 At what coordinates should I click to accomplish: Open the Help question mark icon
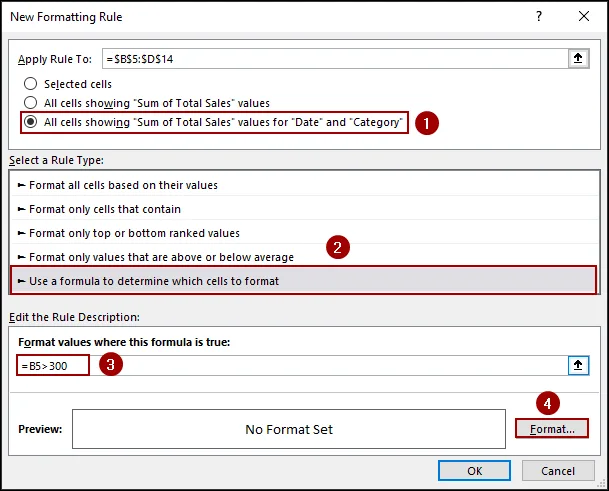click(x=539, y=16)
